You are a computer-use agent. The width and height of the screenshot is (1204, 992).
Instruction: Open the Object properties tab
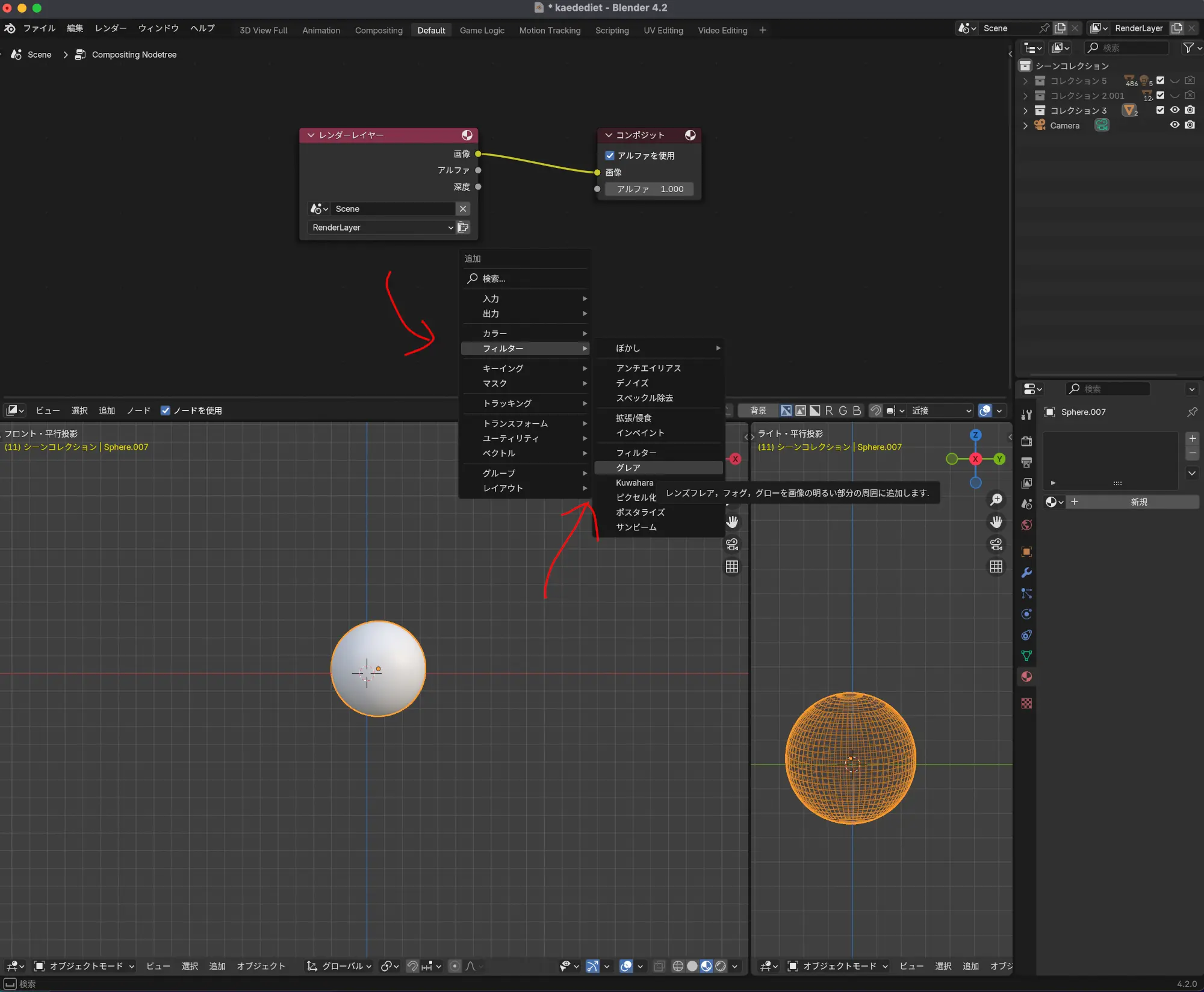1026,551
